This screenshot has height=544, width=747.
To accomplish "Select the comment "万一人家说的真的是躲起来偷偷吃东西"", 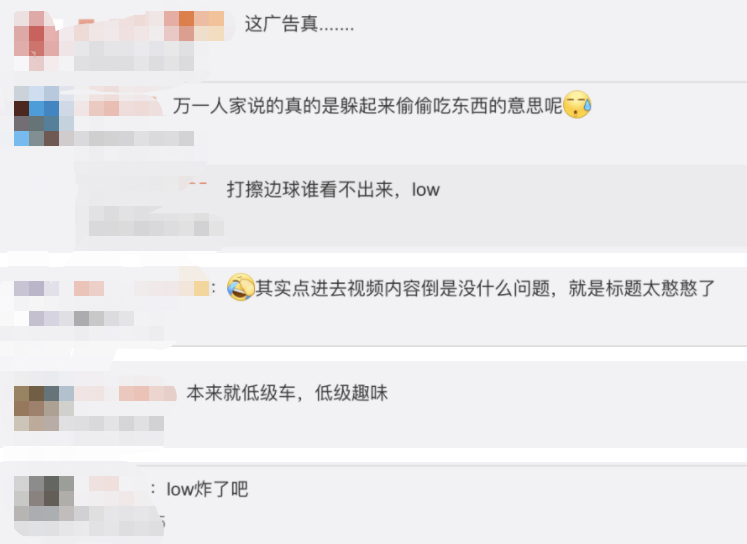I will (367, 105).
